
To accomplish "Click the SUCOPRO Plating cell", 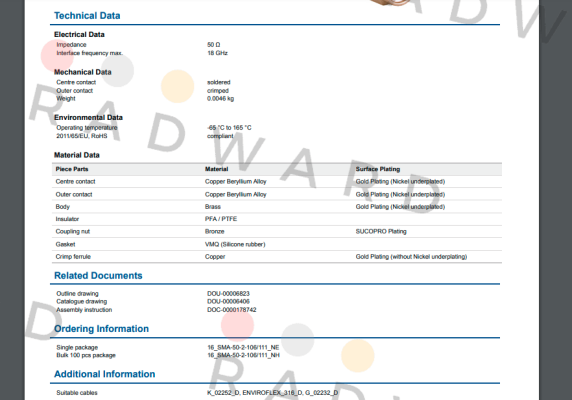I will tap(381, 232).
